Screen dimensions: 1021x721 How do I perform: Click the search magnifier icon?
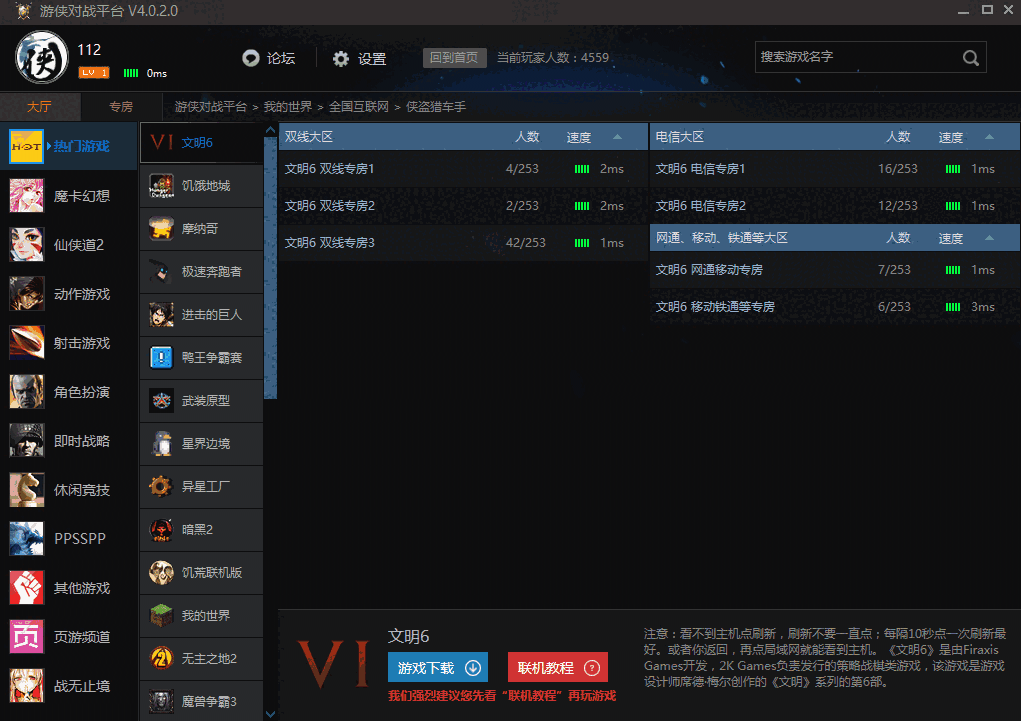click(968, 57)
